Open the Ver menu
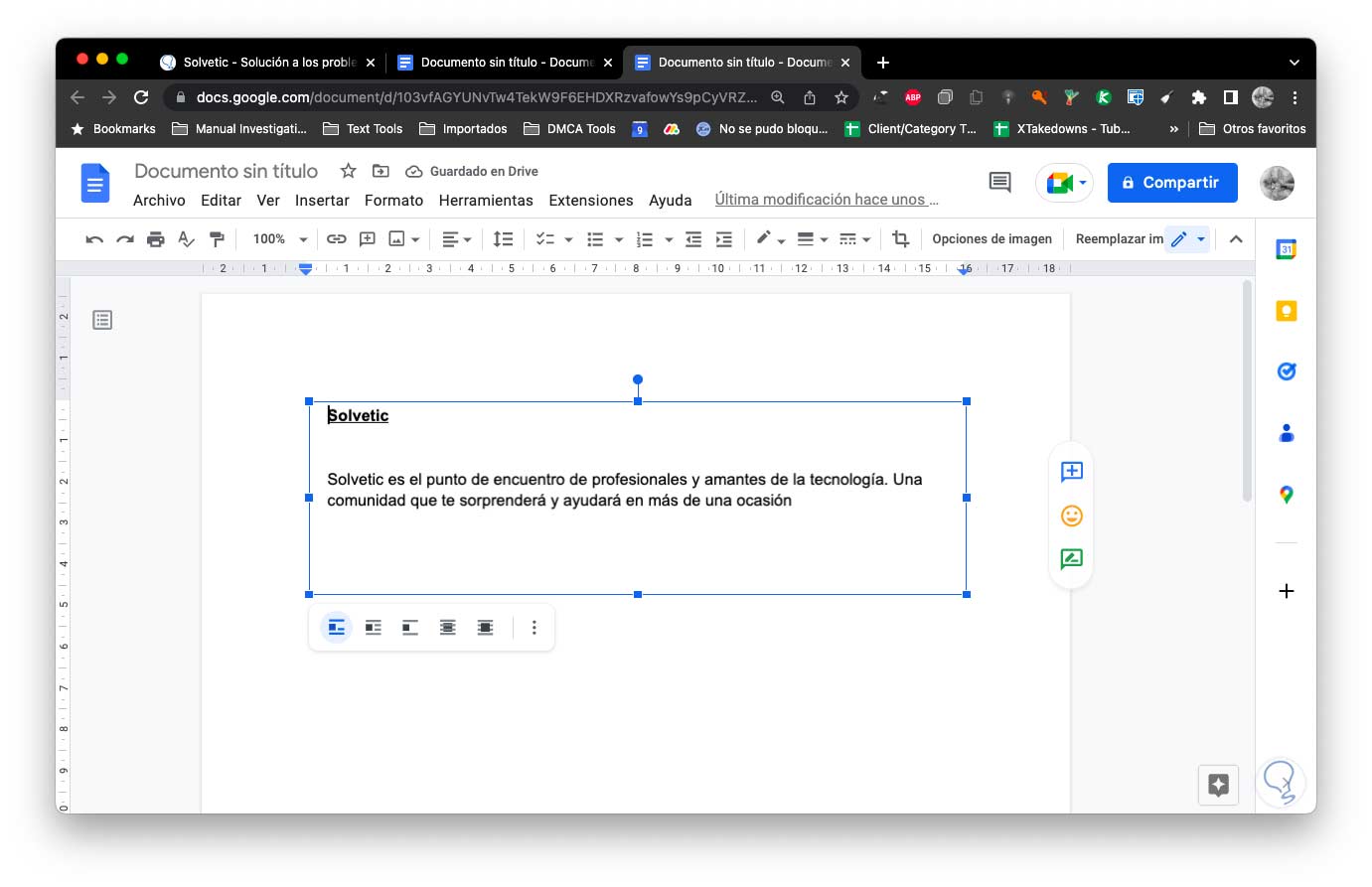The height and width of the screenshot is (887, 1372). click(x=268, y=200)
